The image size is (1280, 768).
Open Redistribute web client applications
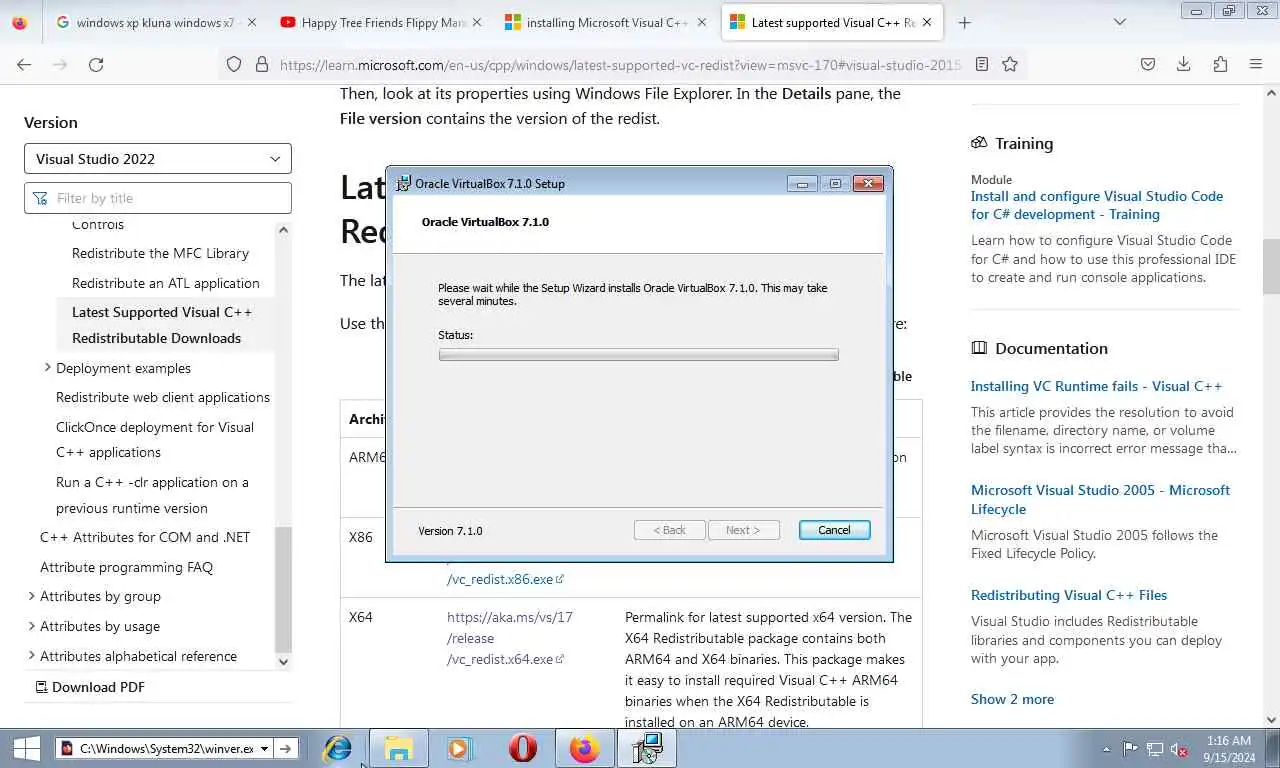coord(163,397)
